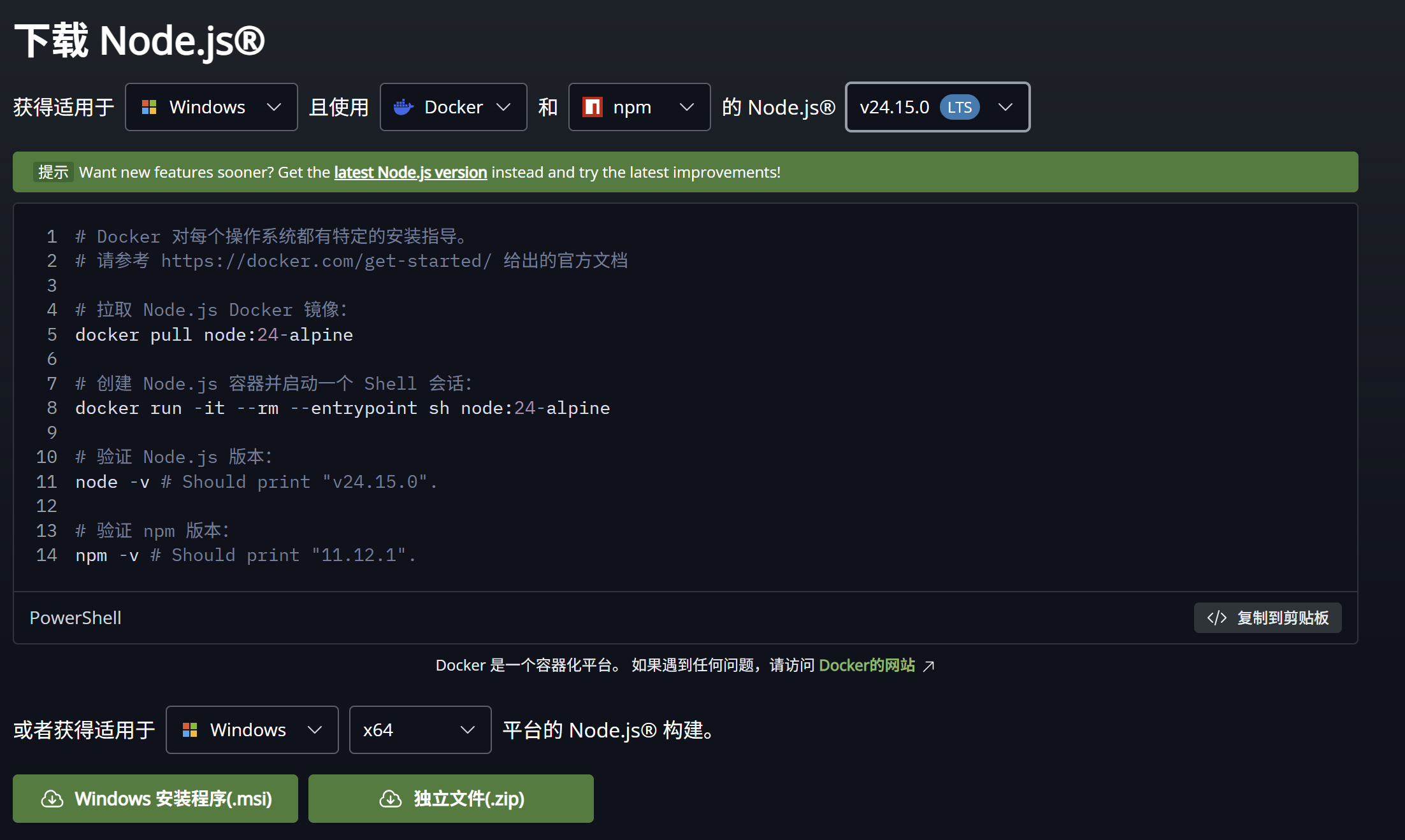Viewport: 1405px width, 840px height.
Task: Click the # 拉取 Node.js Docker 镜像 comment
Action: (x=211, y=310)
